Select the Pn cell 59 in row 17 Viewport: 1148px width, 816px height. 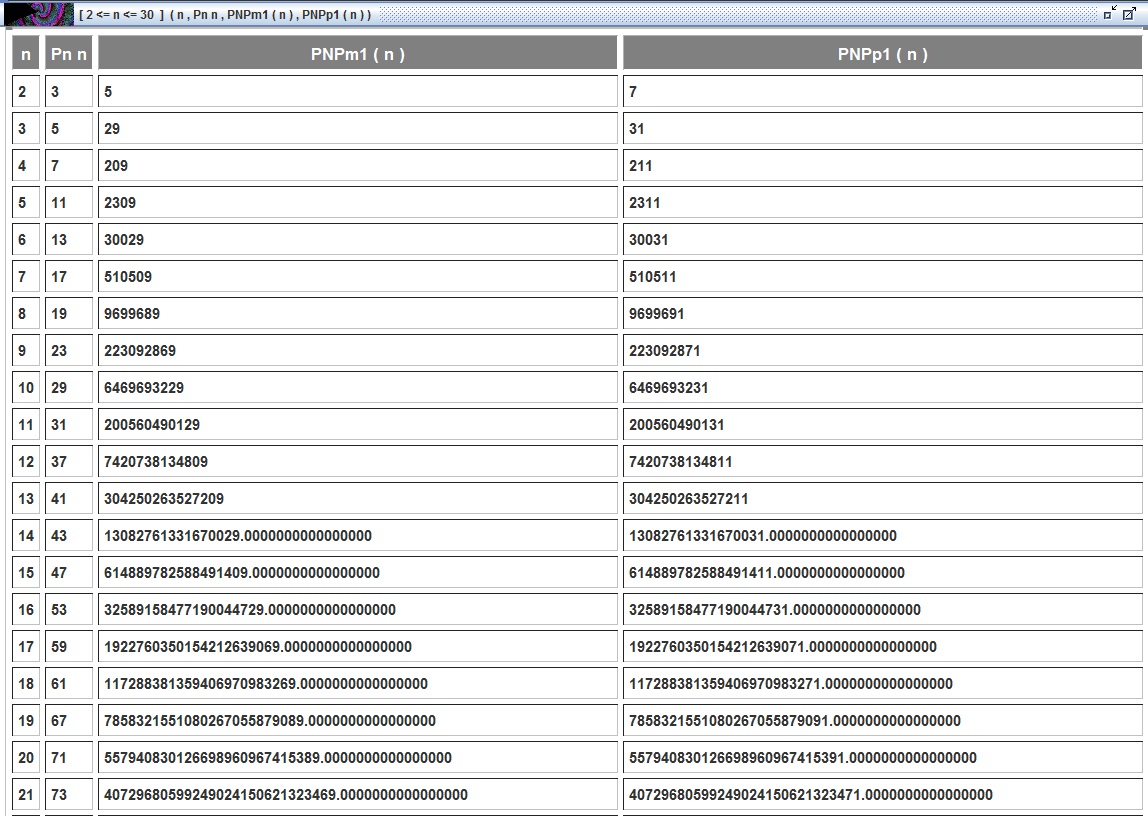[x=69, y=646]
